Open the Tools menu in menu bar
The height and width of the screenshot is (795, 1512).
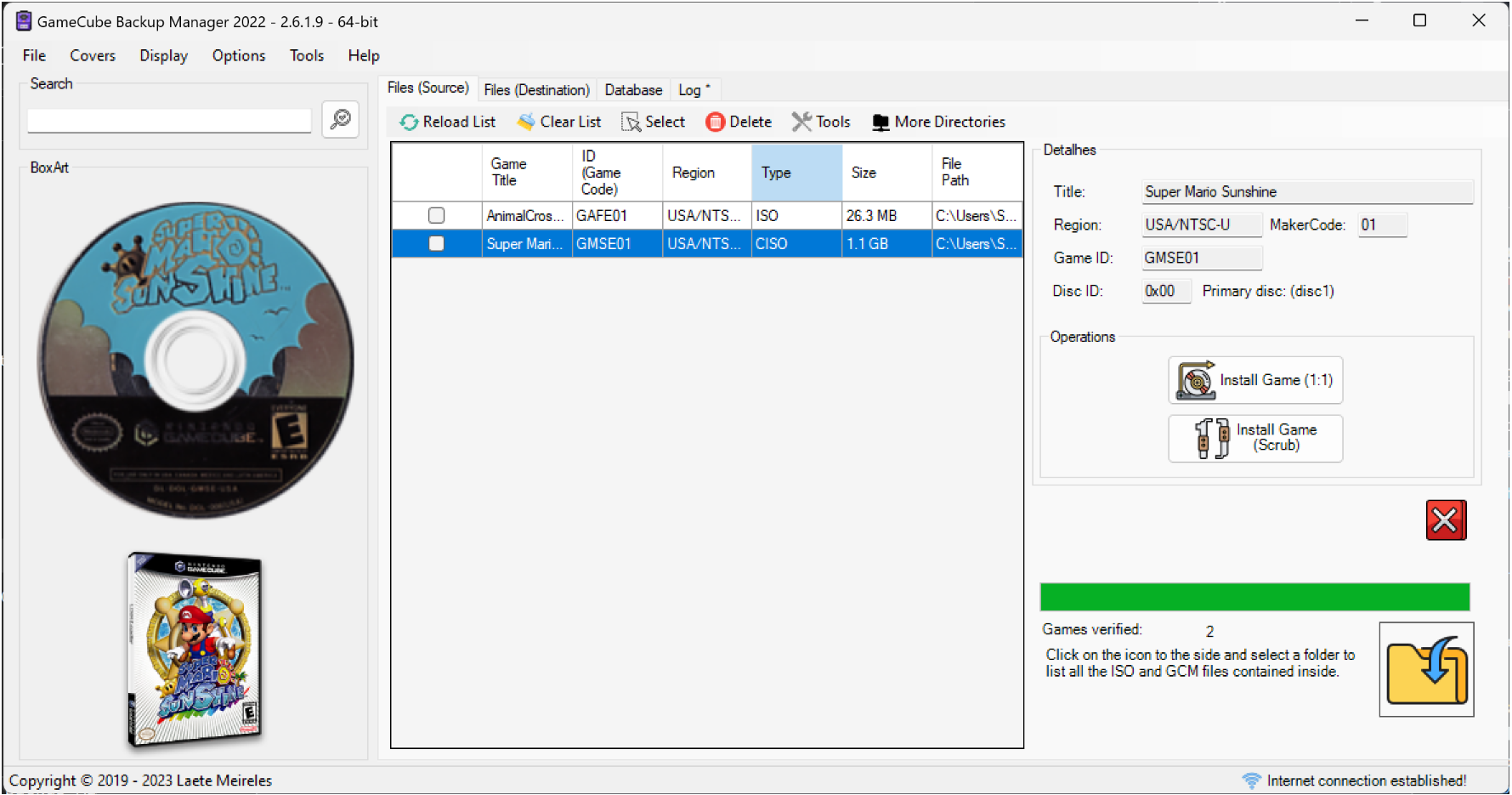coord(307,55)
